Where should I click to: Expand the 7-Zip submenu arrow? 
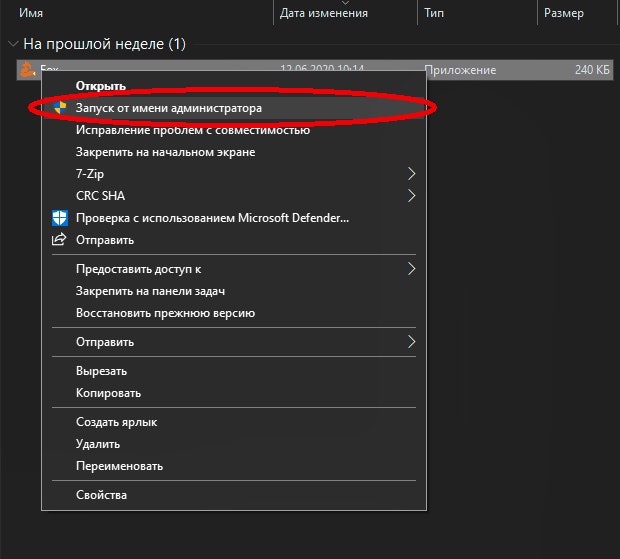(x=412, y=174)
